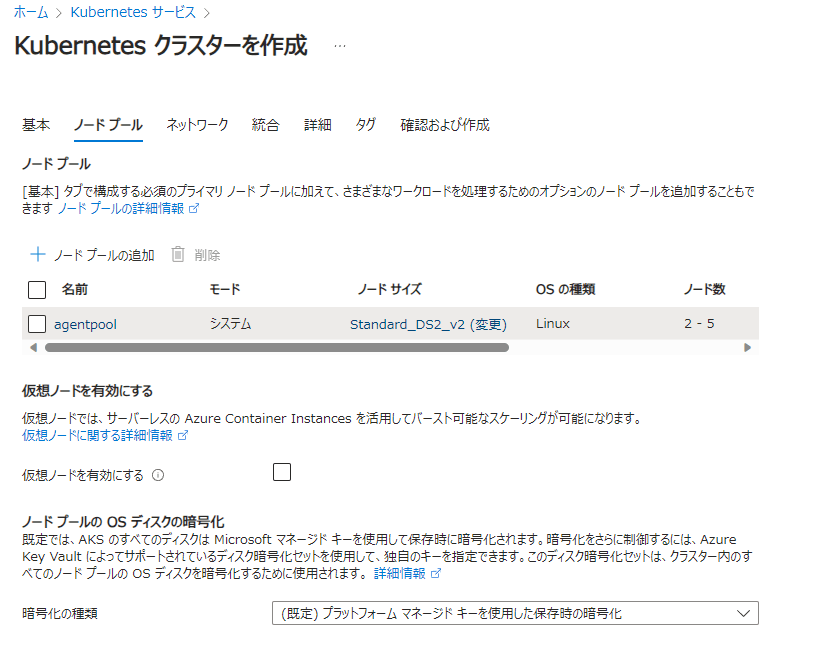Image resolution: width=816 pixels, height=653 pixels.
Task: Click the horizontal scrollbar thumb under table
Action: pos(277,348)
